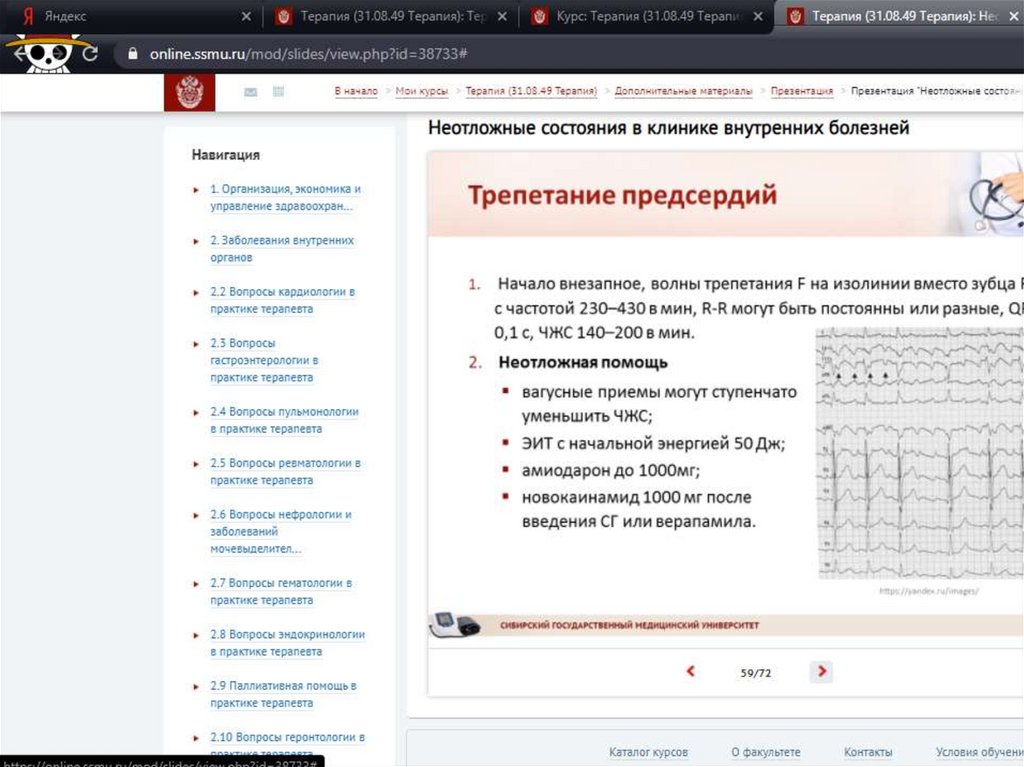Open the SSMU crest logo home

pyautogui.click(x=189, y=92)
